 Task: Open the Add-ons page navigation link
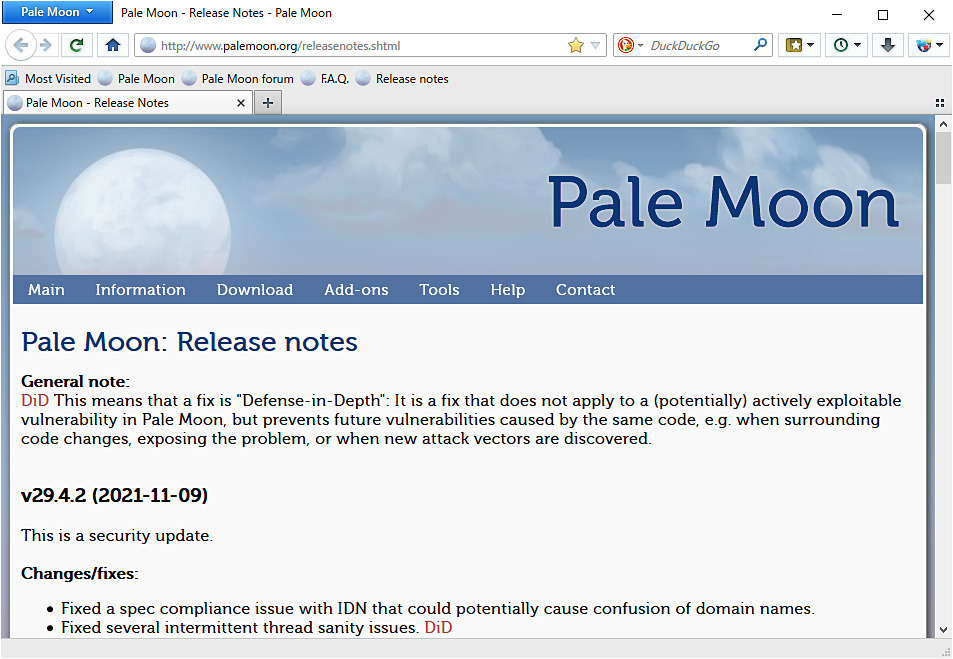tap(356, 289)
